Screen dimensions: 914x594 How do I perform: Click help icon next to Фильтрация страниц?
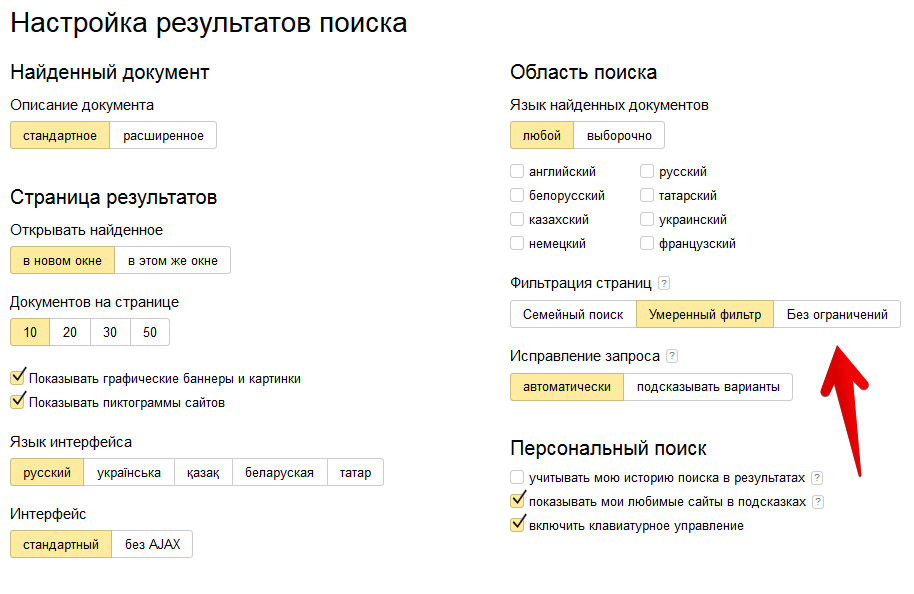coord(664,284)
